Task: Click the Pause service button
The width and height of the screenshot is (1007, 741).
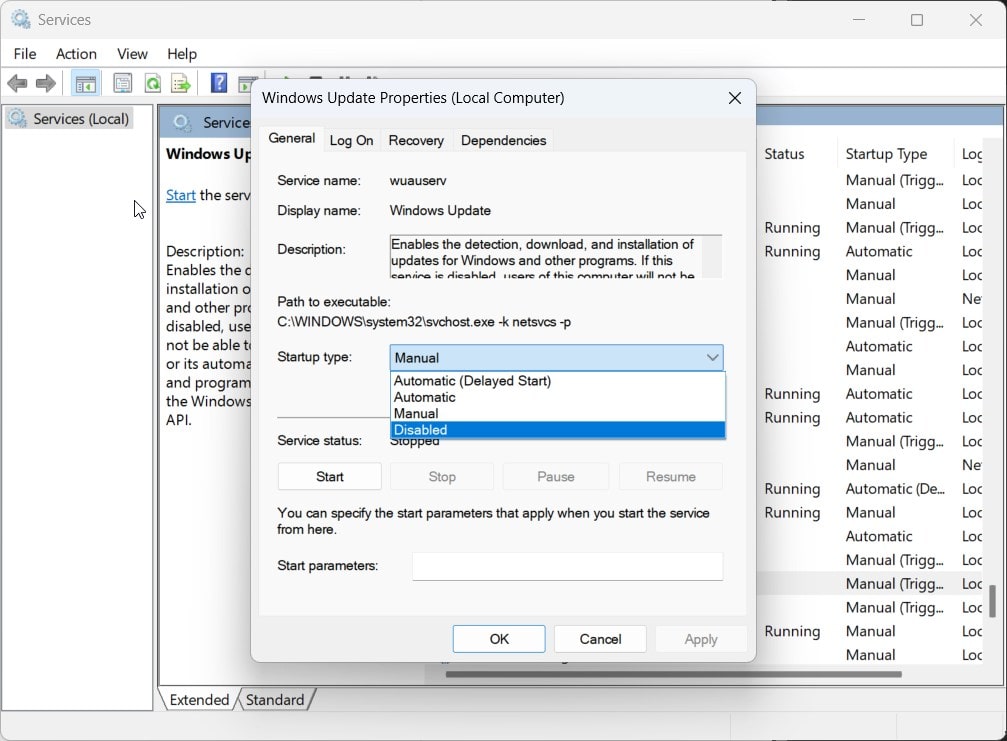Action: [556, 476]
